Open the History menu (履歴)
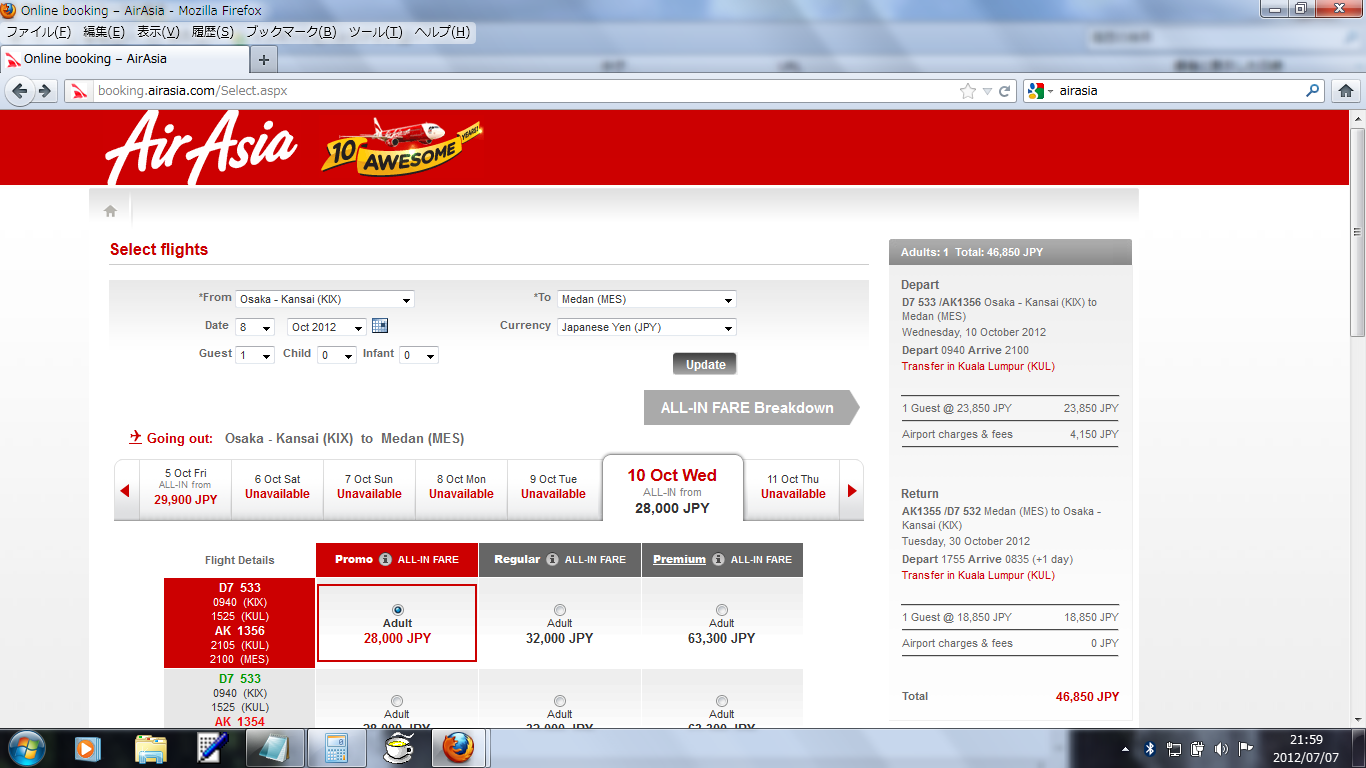 (212, 32)
